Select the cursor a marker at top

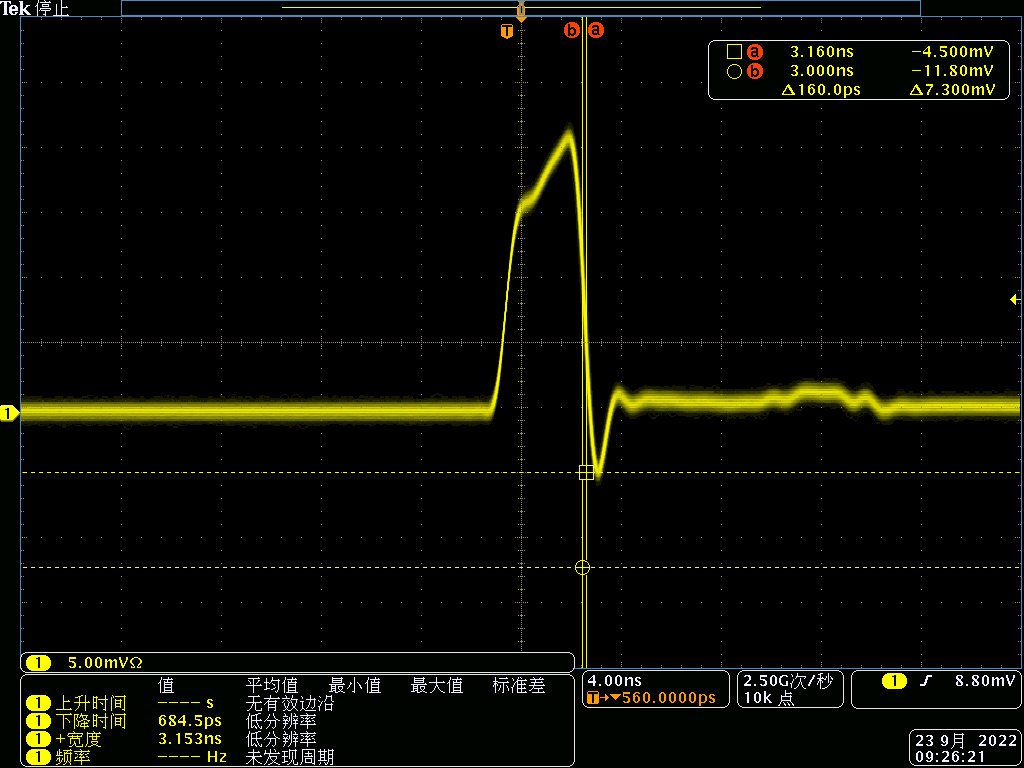[x=597, y=30]
